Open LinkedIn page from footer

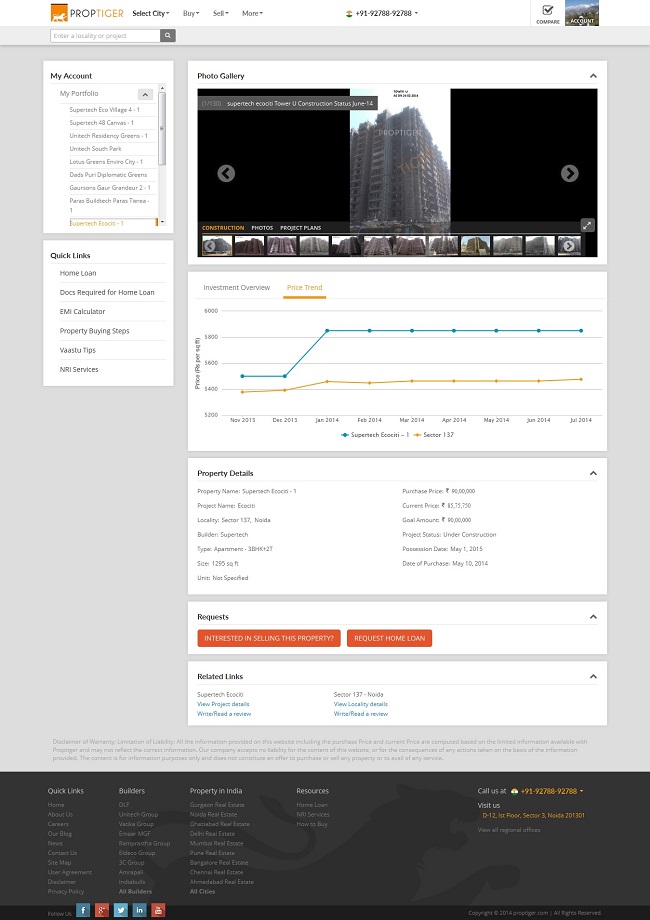pyautogui.click(x=140, y=910)
